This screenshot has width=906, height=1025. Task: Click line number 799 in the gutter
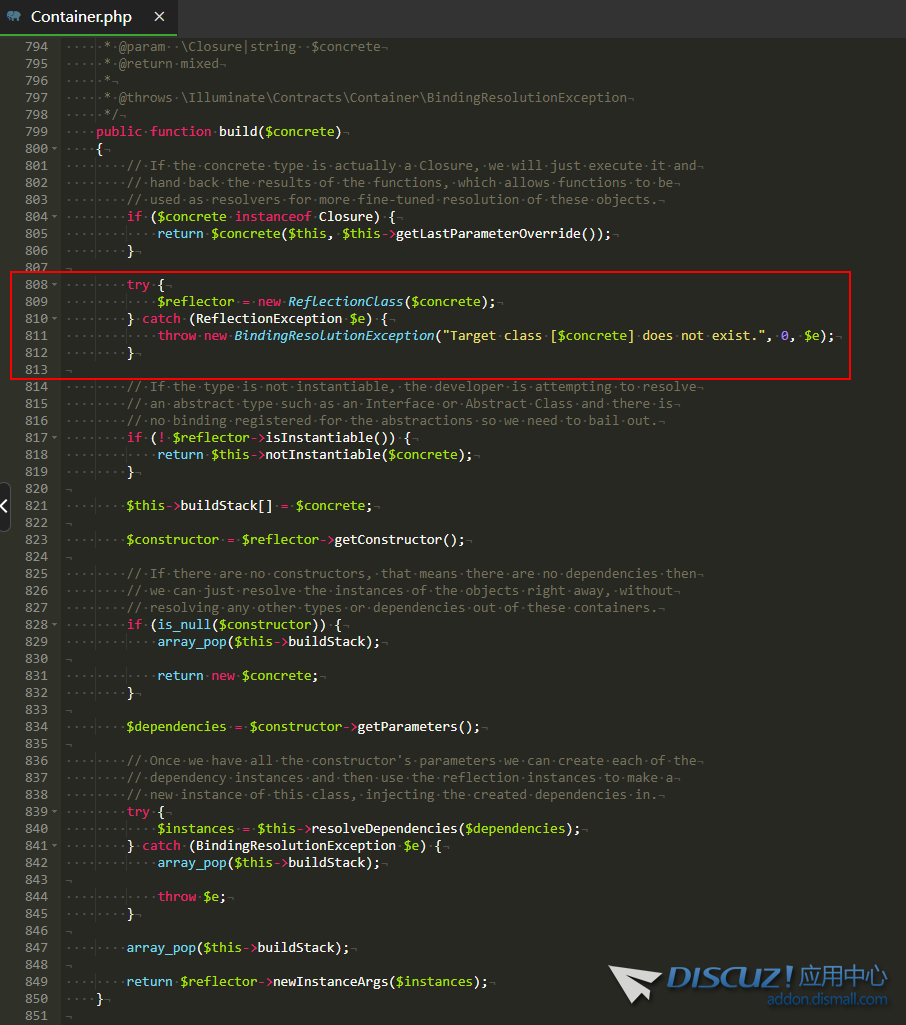pyautogui.click(x=36, y=132)
